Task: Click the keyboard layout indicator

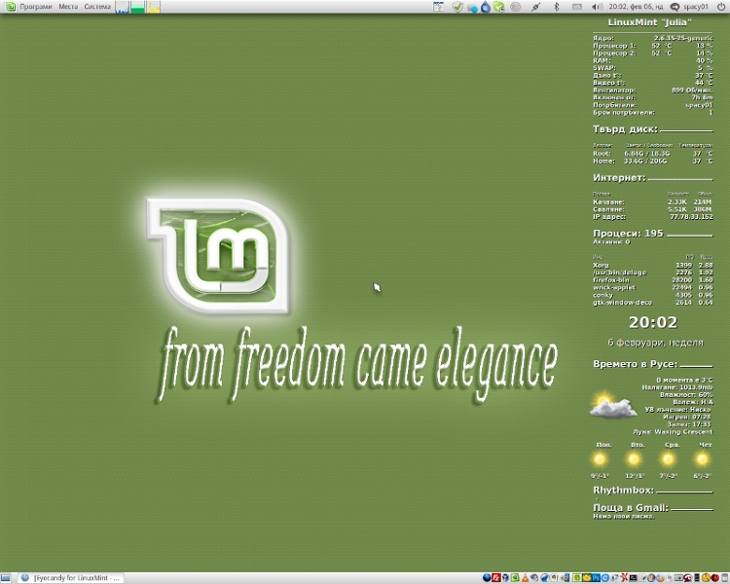Action: click(x=577, y=7)
